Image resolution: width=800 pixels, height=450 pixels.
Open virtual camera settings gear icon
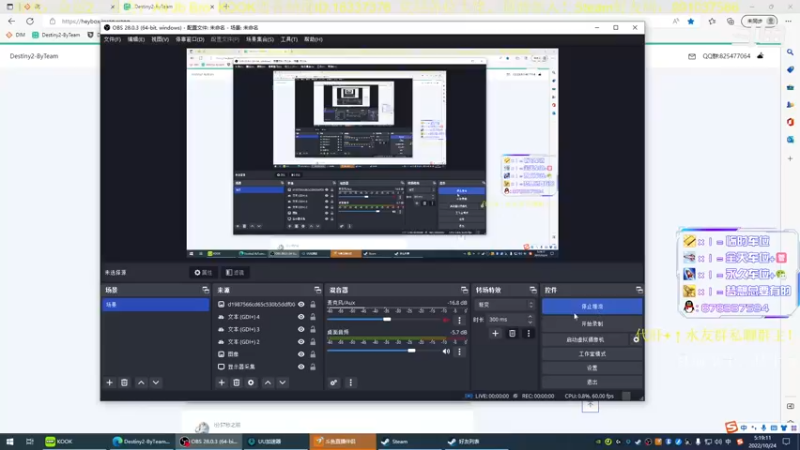(636, 339)
